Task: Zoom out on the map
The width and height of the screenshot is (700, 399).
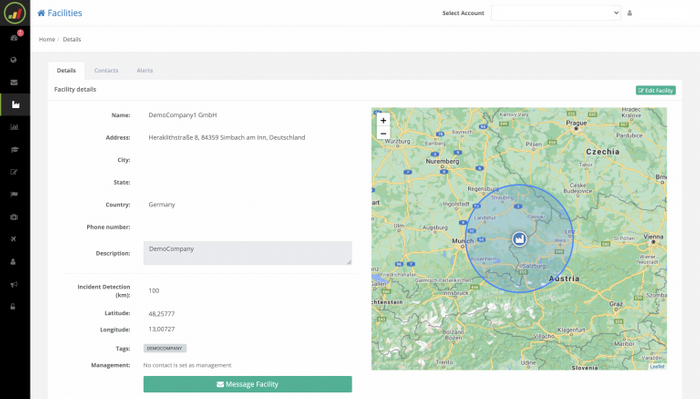Action: [383, 133]
